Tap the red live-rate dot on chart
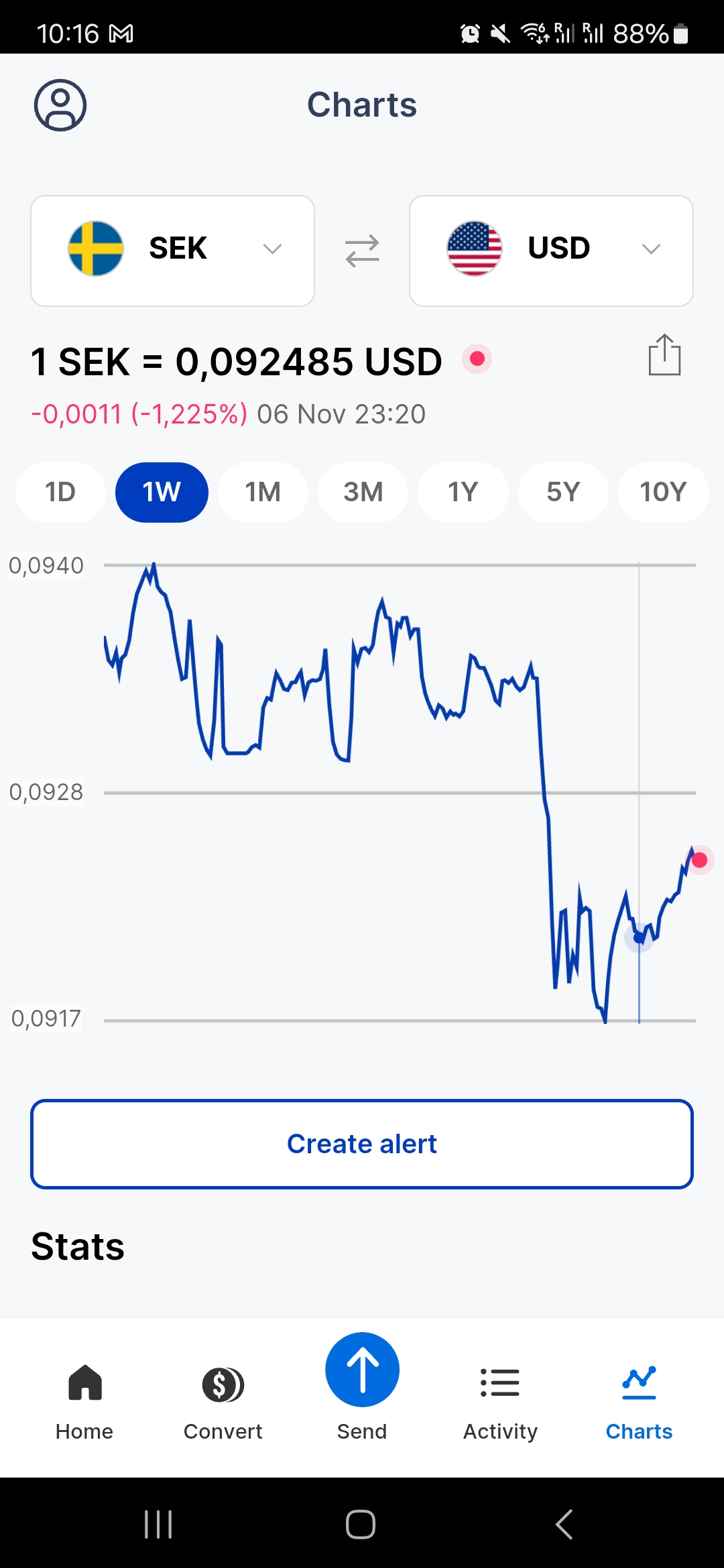 coord(699,860)
